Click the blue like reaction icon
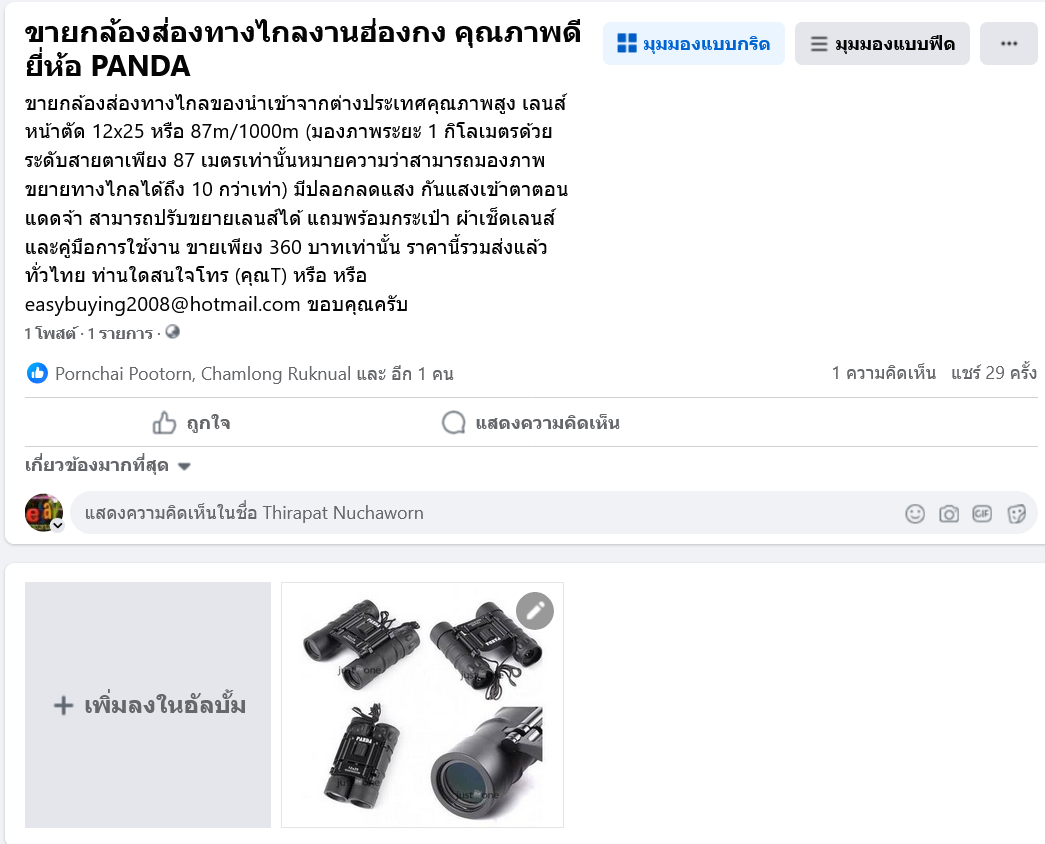Screen dimensions: 1045x844 [37, 373]
